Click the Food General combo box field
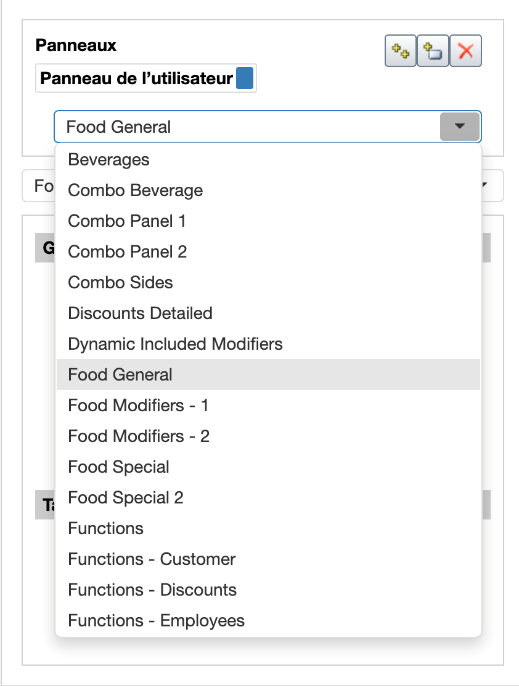The height and width of the screenshot is (686, 519). pos(268,127)
